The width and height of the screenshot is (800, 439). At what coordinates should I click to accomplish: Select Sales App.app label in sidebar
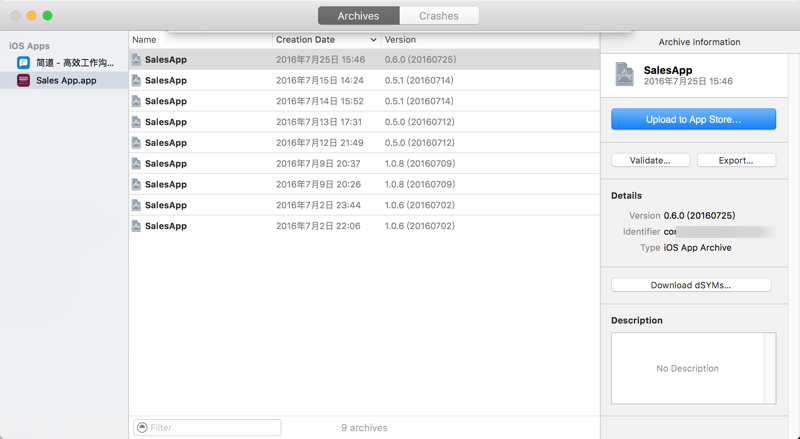(x=66, y=80)
